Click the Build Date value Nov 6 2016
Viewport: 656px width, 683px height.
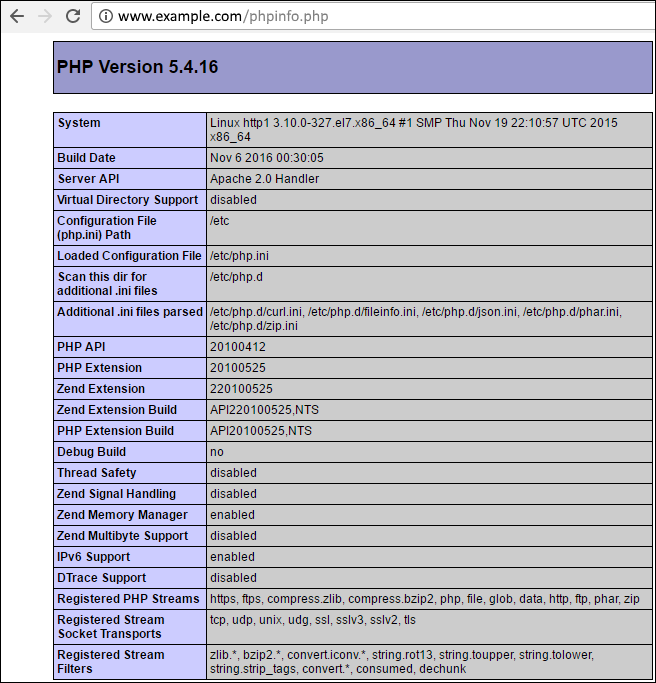(266, 158)
